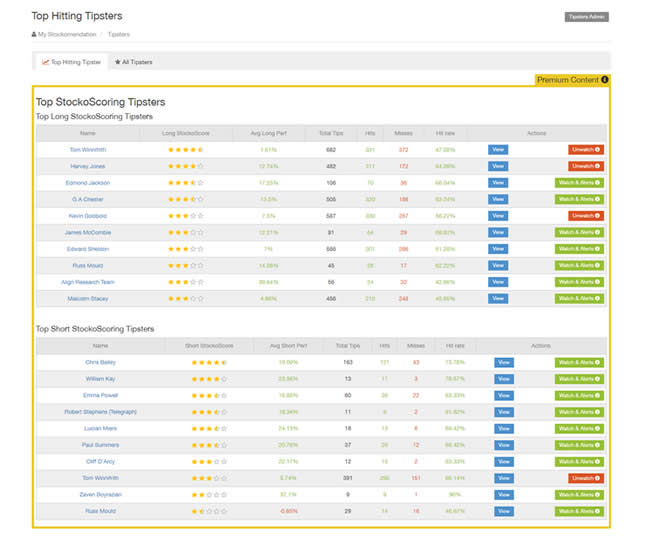Click Zaven Boyrazian's star rating
The width and height of the screenshot is (660, 540).
click(x=209, y=494)
